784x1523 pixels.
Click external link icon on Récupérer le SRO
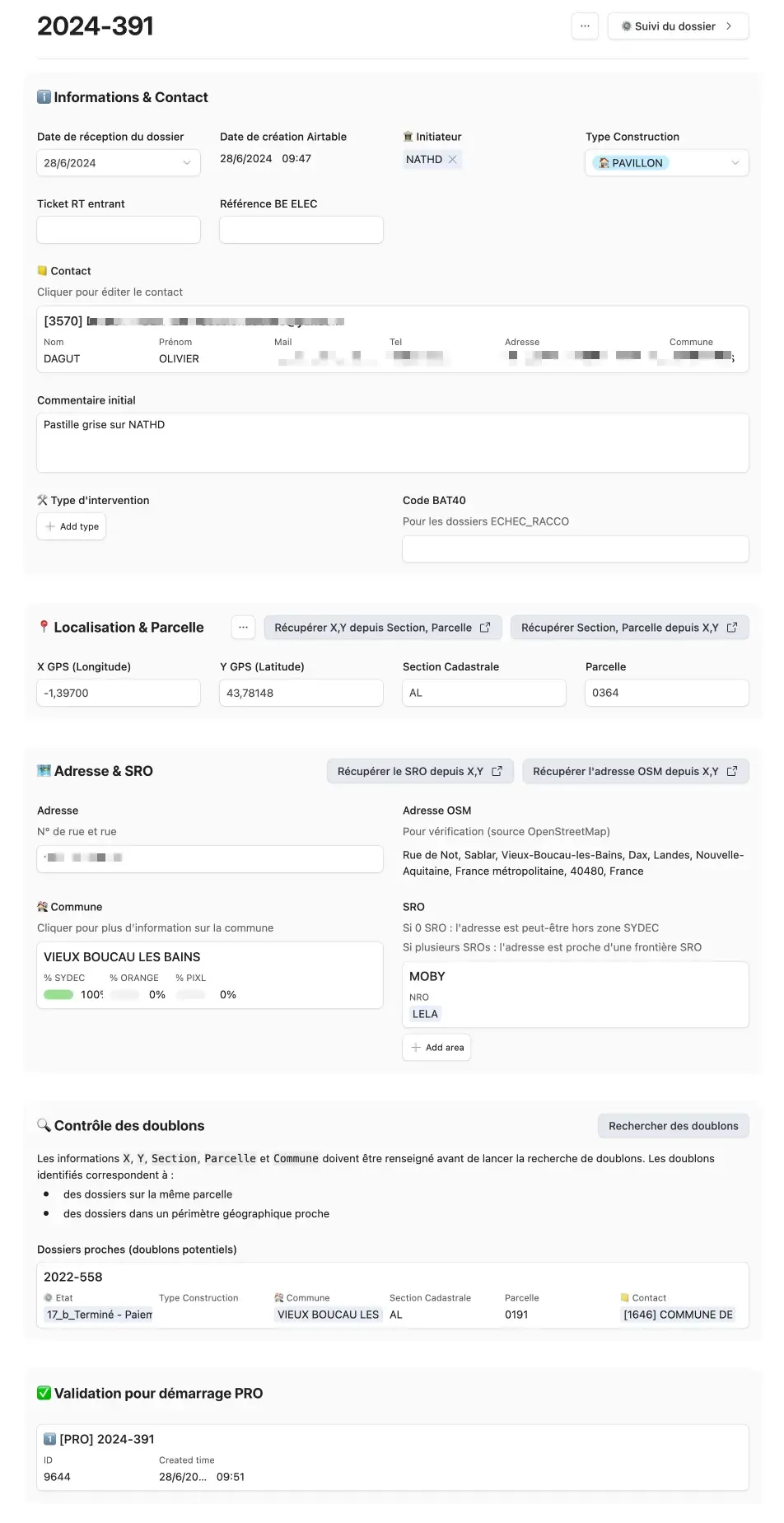click(497, 772)
